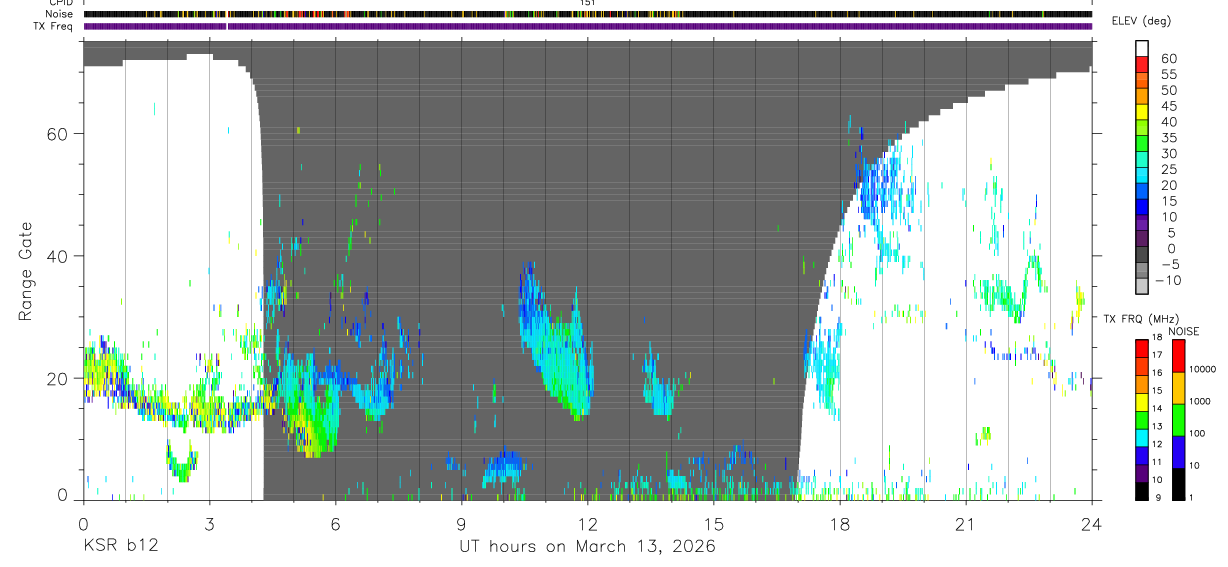Click the '−10' value in the ELEV legend
1228x567 pixels.
[x=1169, y=280]
